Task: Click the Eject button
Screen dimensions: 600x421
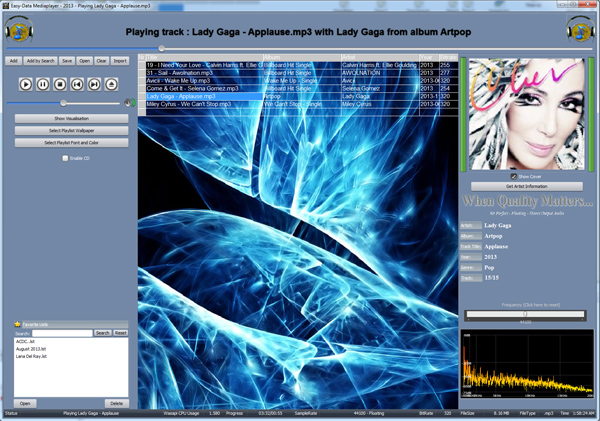Action: 111,84
